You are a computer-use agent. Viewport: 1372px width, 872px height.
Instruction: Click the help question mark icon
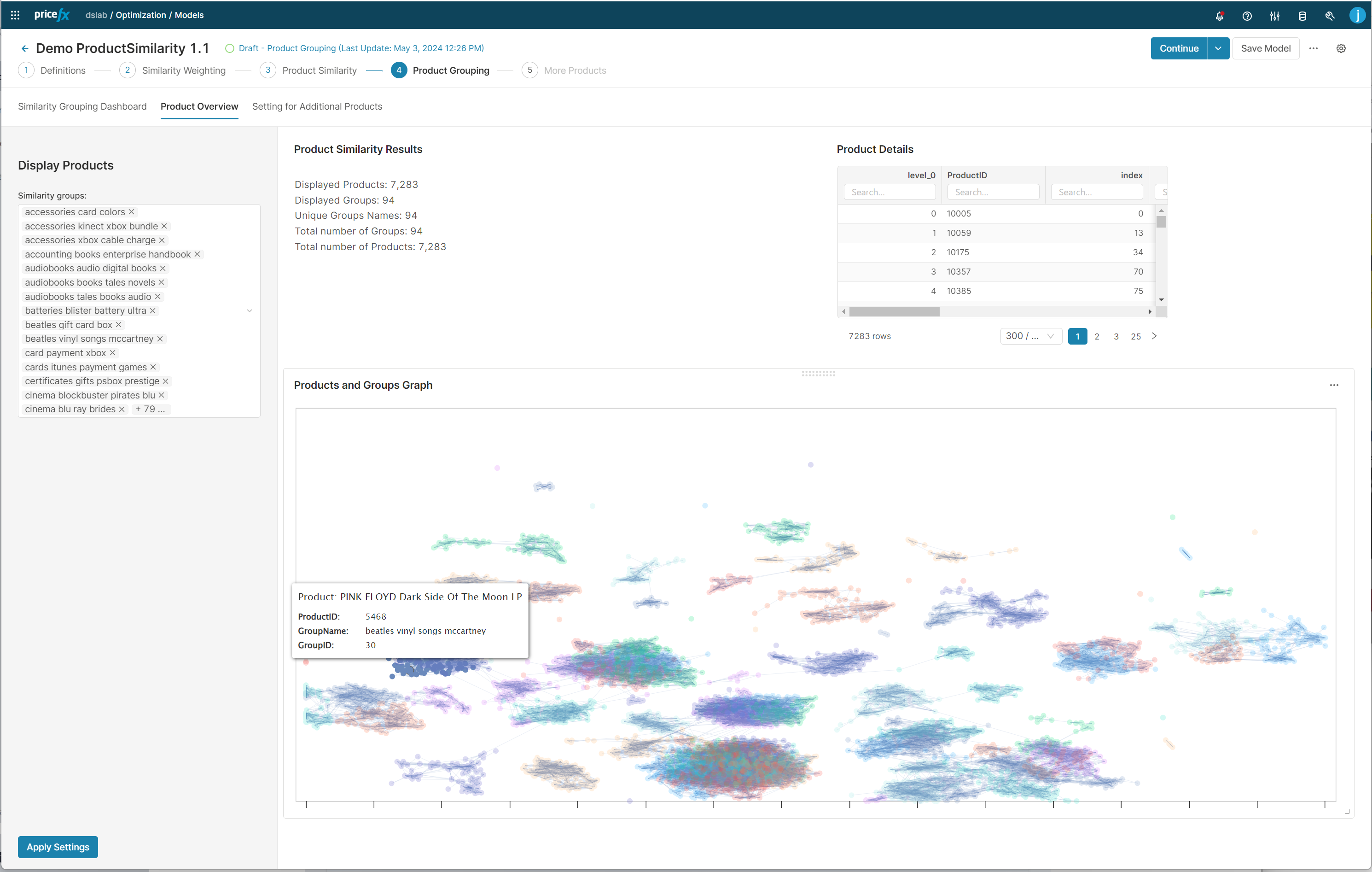pos(1247,16)
